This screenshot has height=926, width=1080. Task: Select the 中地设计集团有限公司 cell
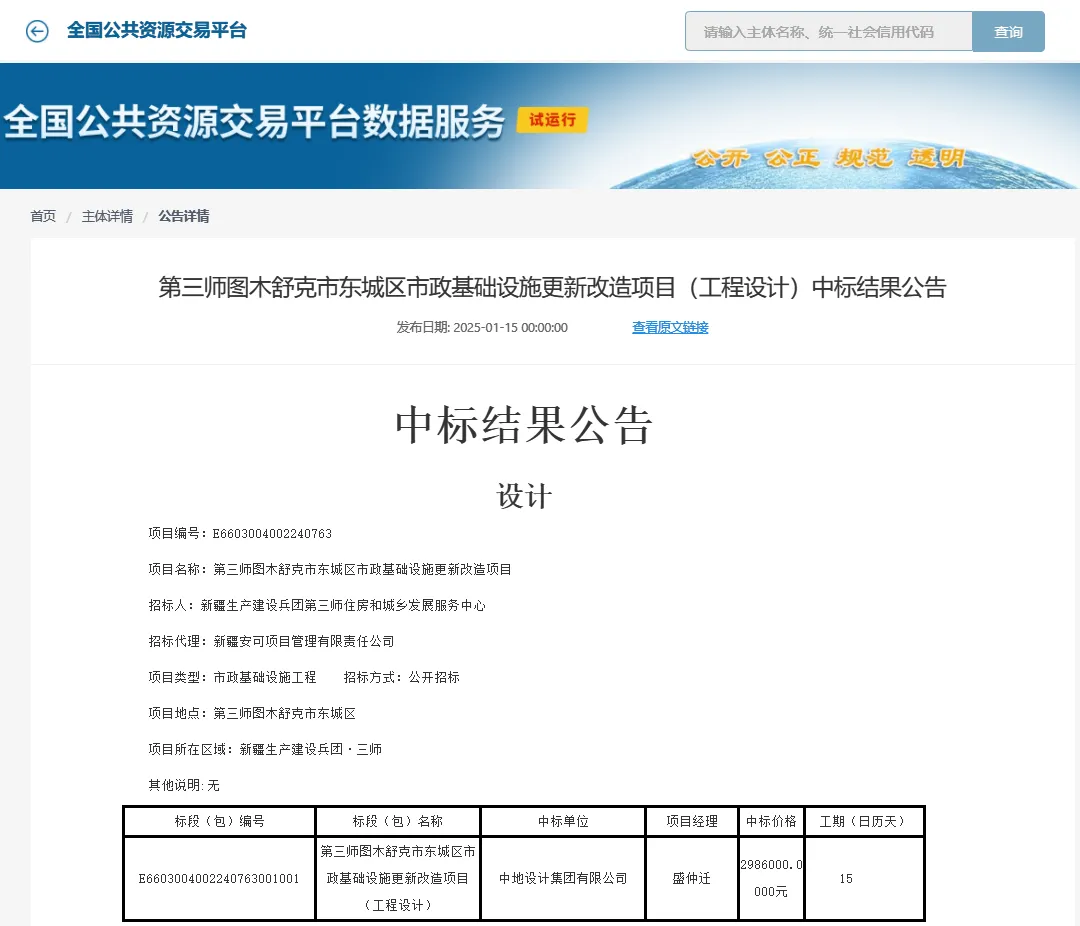click(563, 878)
